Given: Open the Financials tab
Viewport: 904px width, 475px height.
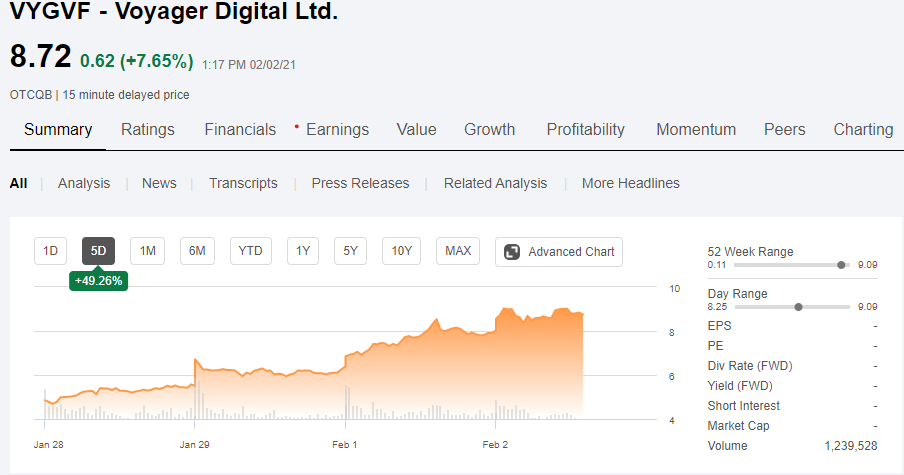Looking at the screenshot, I should pyautogui.click(x=240, y=130).
